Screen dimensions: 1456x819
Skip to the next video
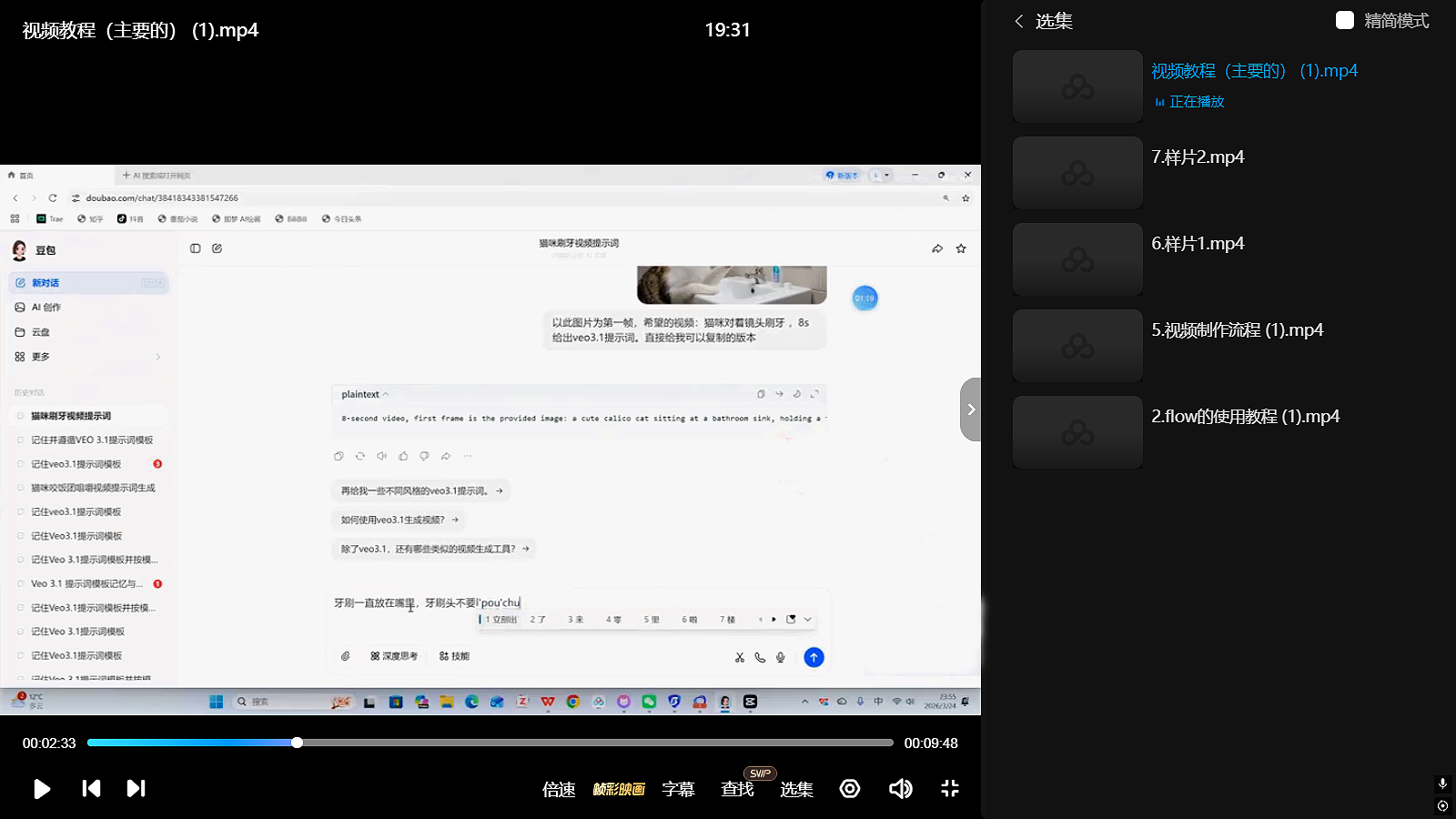coord(136,789)
